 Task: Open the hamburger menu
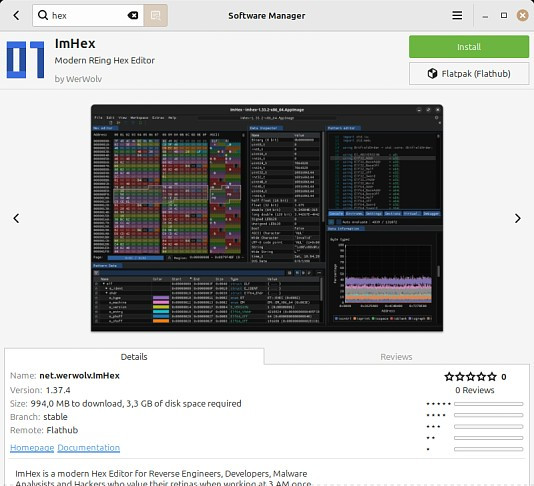457,15
